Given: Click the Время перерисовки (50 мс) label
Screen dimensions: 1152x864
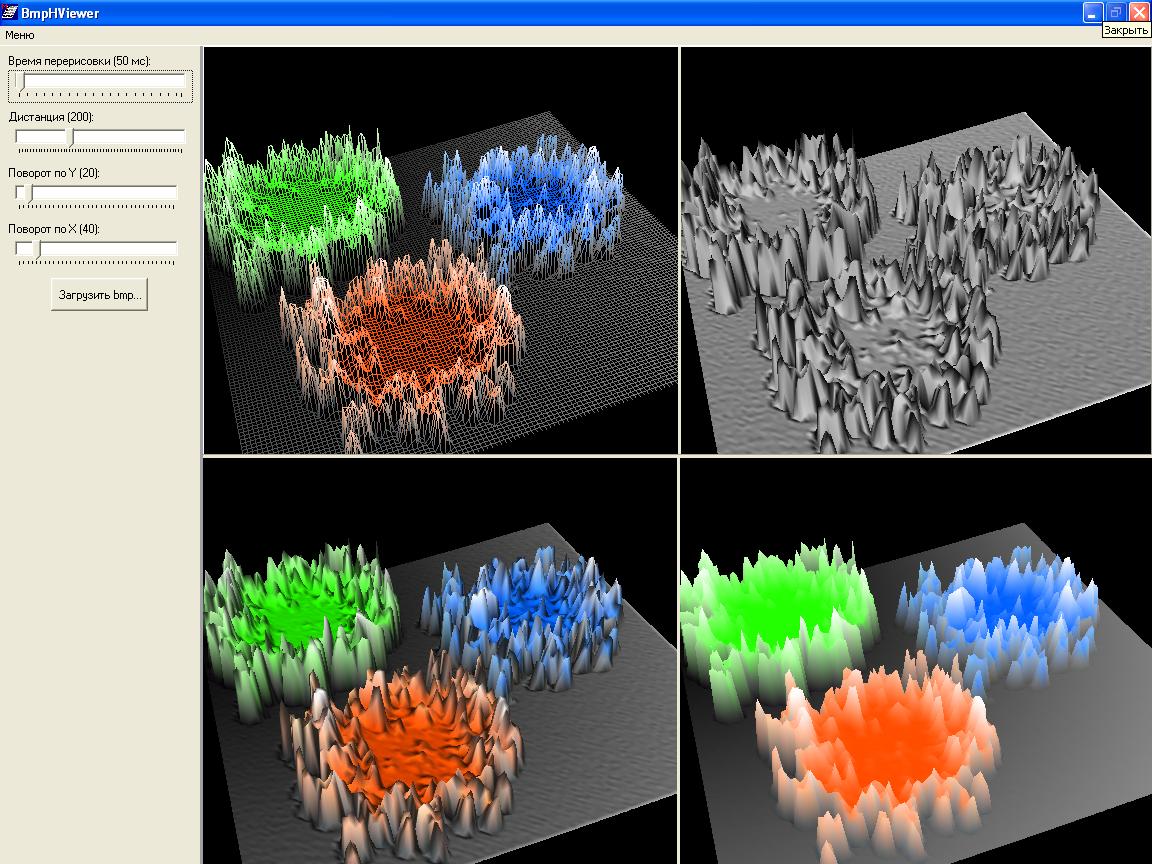Looking at the screenshot, I should coord(79,61).
